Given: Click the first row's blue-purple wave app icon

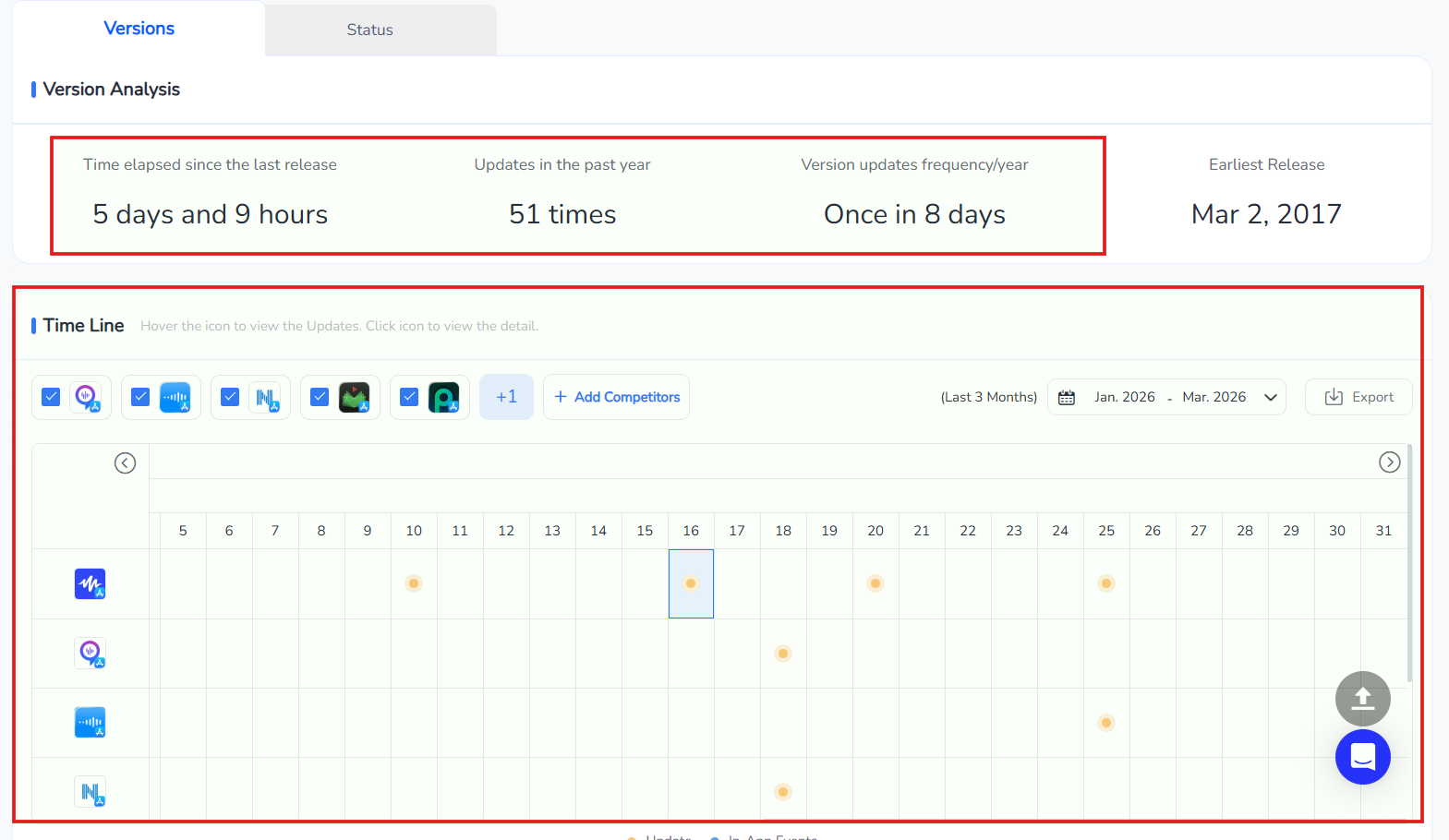Looking at the screenshot, I should pyautogui.click(x=91, y=584).
